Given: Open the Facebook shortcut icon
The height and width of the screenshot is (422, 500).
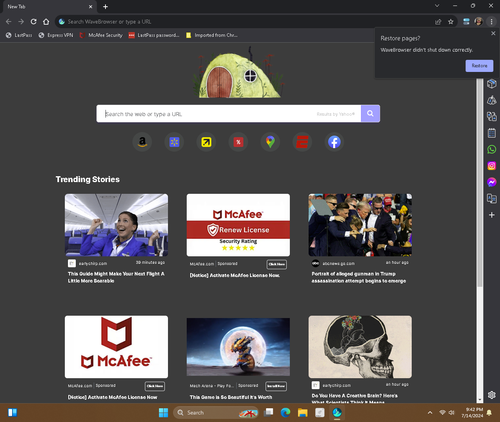Looking at the screenshot, I should (x=334, y=142).
